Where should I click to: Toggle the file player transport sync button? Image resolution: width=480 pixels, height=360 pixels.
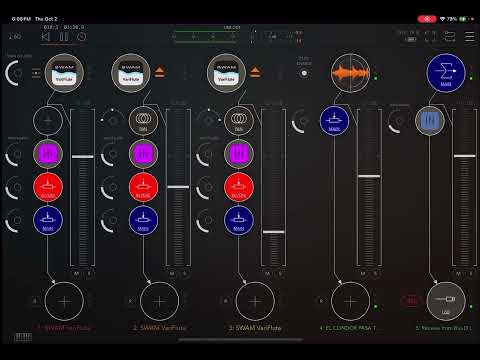(x=304, y=73)
